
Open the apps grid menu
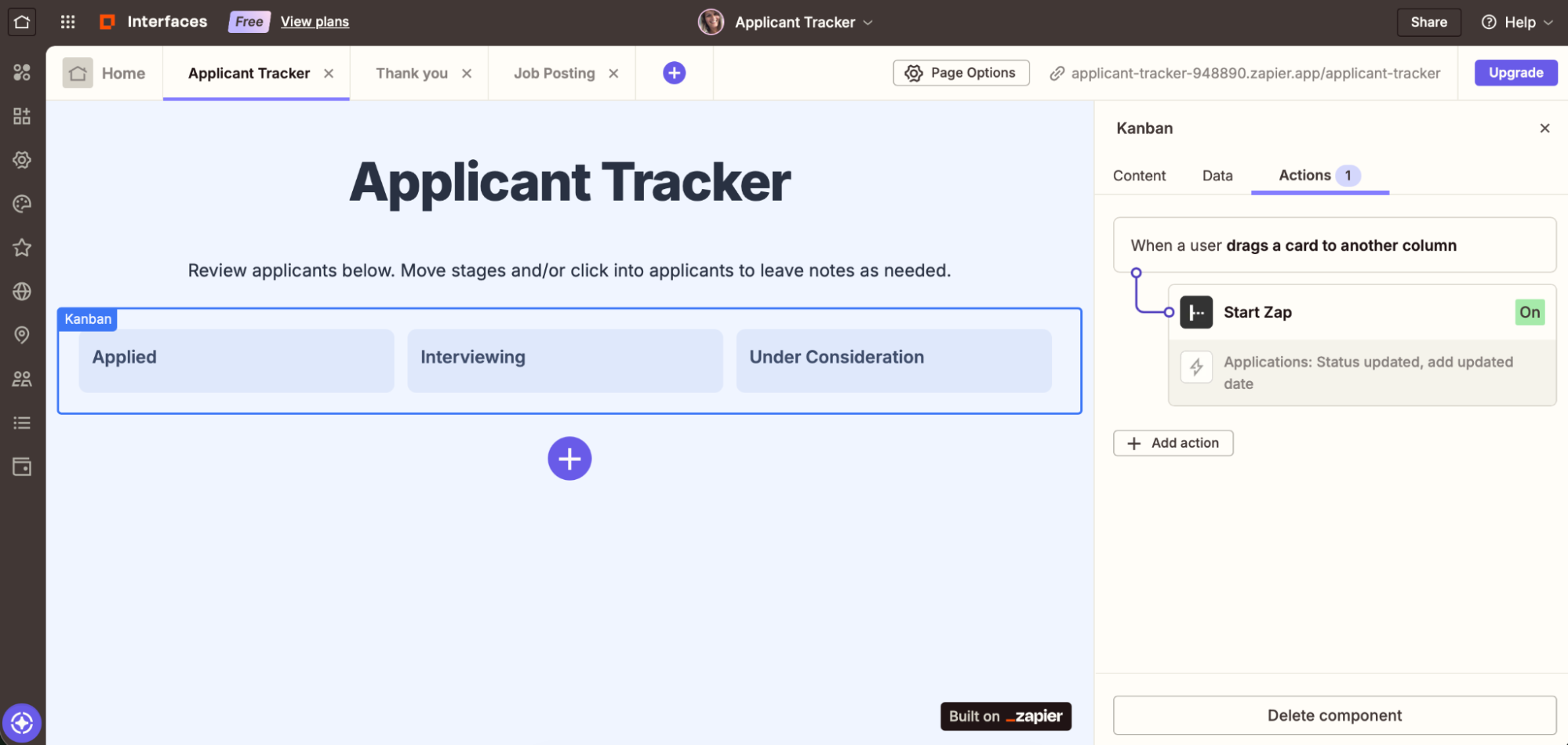point(68,22)
